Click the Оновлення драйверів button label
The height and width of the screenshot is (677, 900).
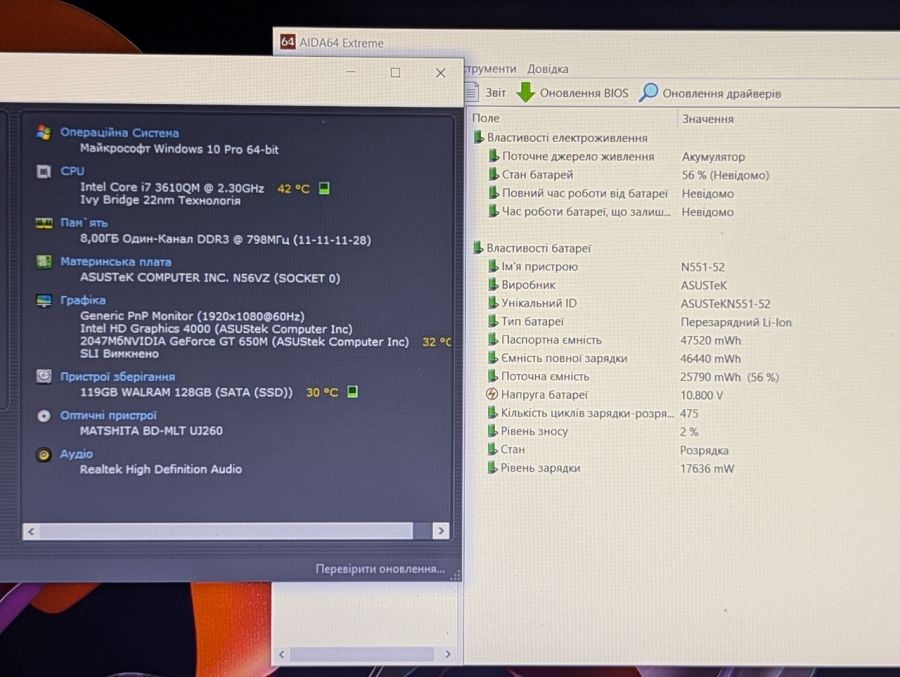click(x=721, y=94)
